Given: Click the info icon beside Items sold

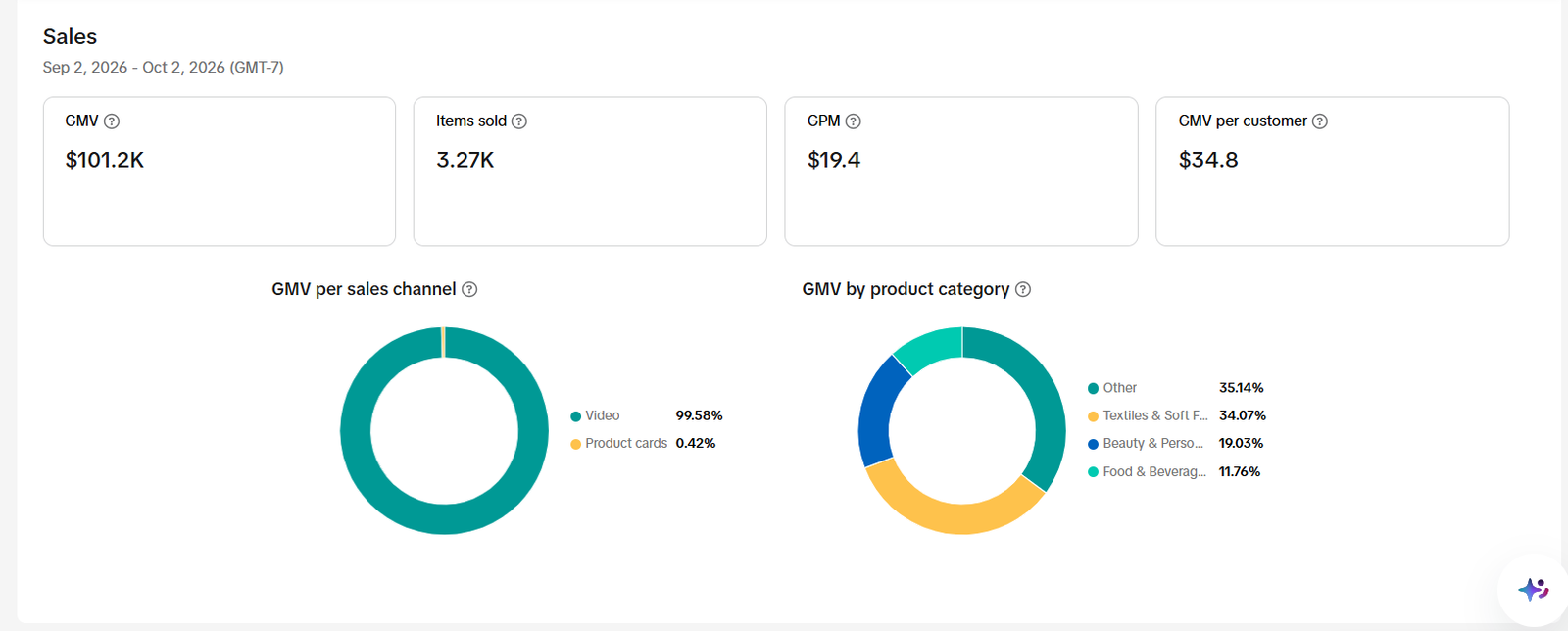Looking at the screenshot, I should coord(519,121).
